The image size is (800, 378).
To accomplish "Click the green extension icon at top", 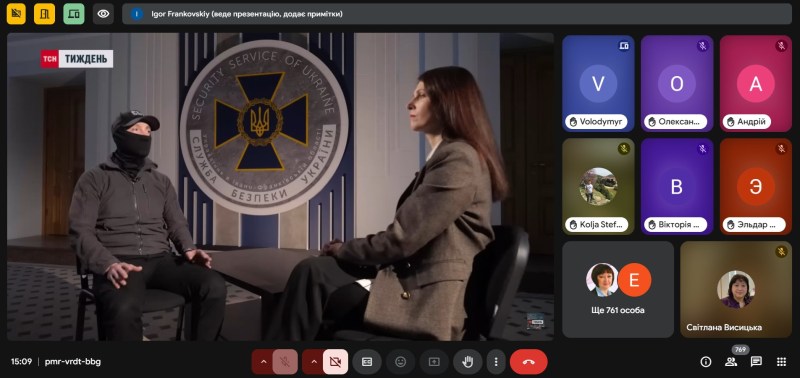I will pos(74,14).
